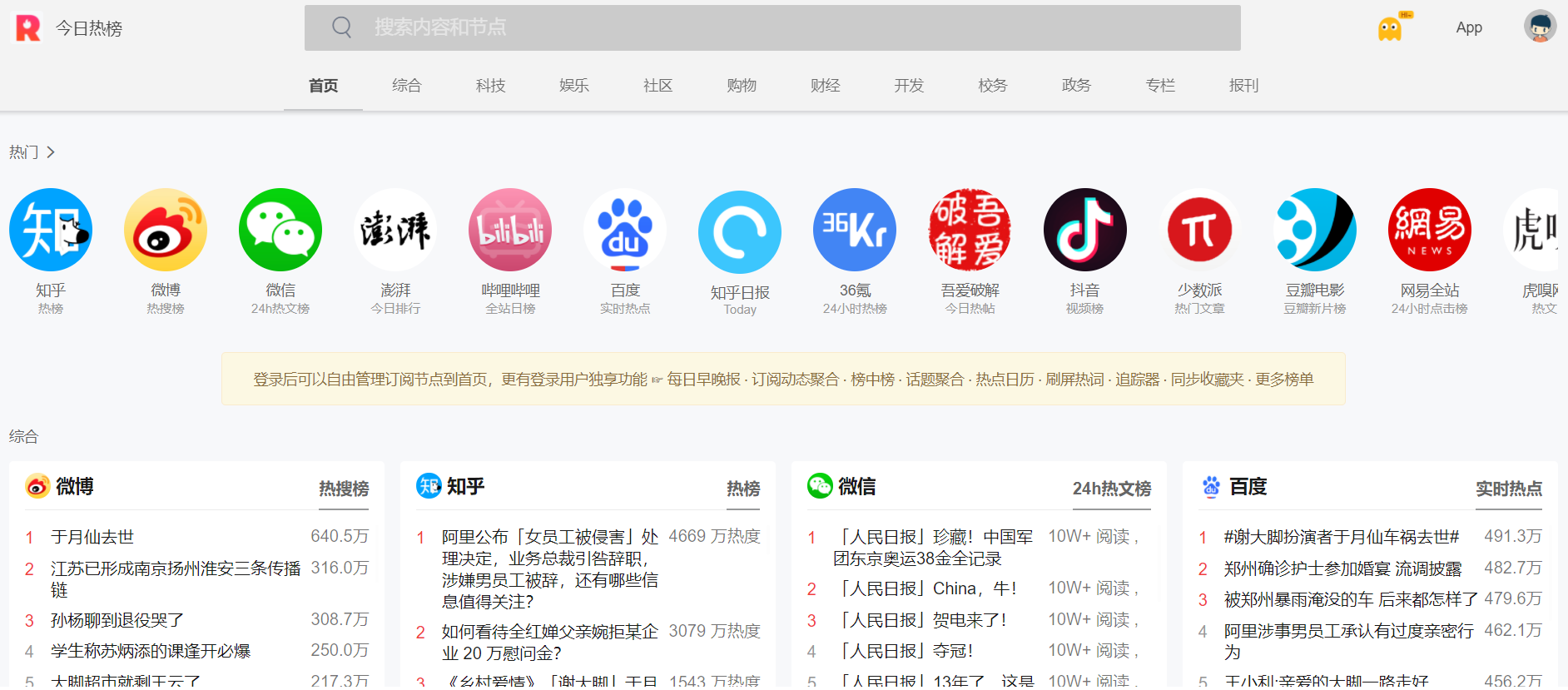Switch to the 专栏 tab
The height and width of the screenshot is (690, 1568).
click(x=1160, y=86)
